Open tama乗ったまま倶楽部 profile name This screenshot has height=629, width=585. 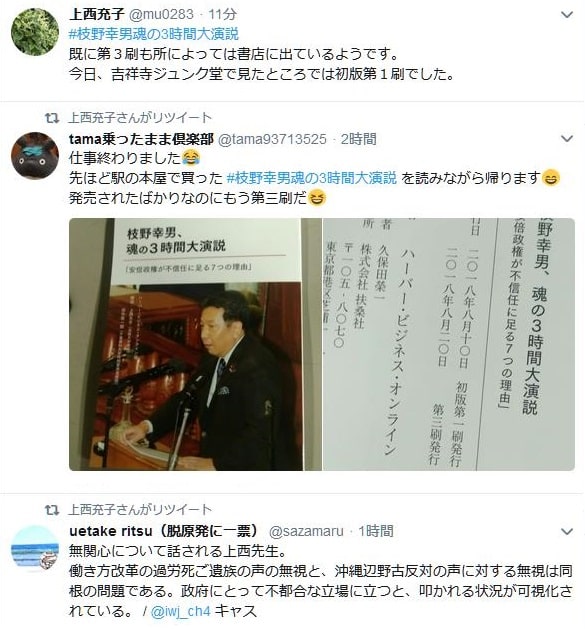click(x=141, y=139)
